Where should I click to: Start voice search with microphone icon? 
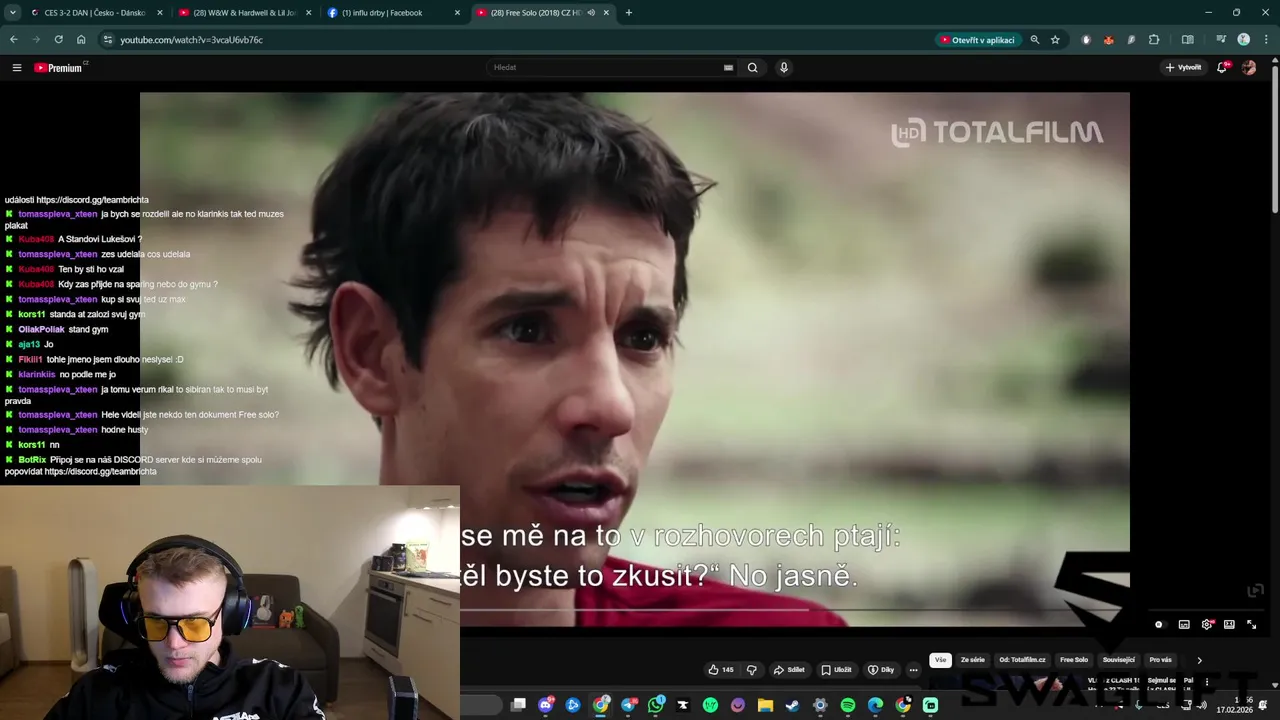click(784, 68)
